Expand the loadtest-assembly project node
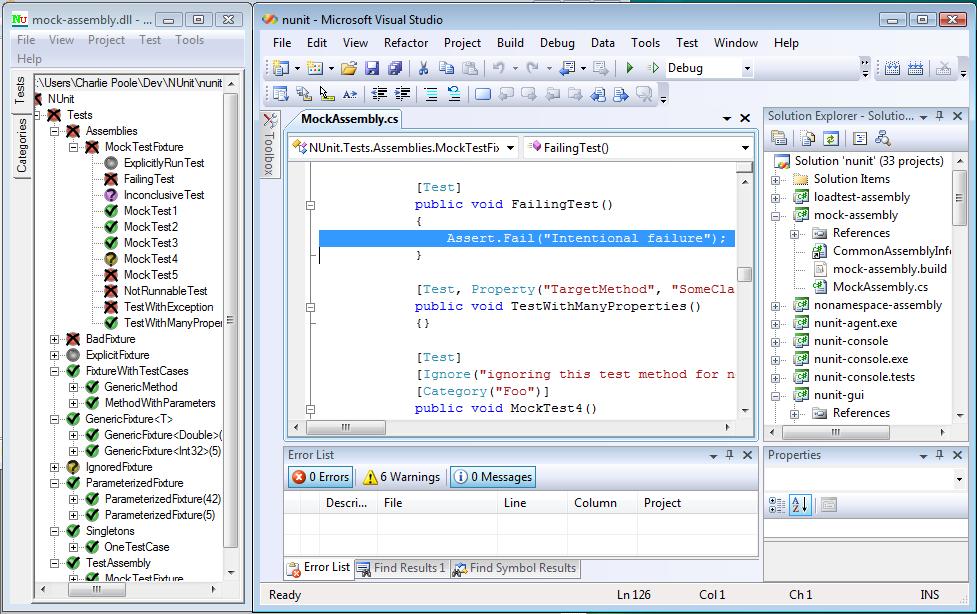The width and height of the screenshot is (977, 614). point(776,198)
